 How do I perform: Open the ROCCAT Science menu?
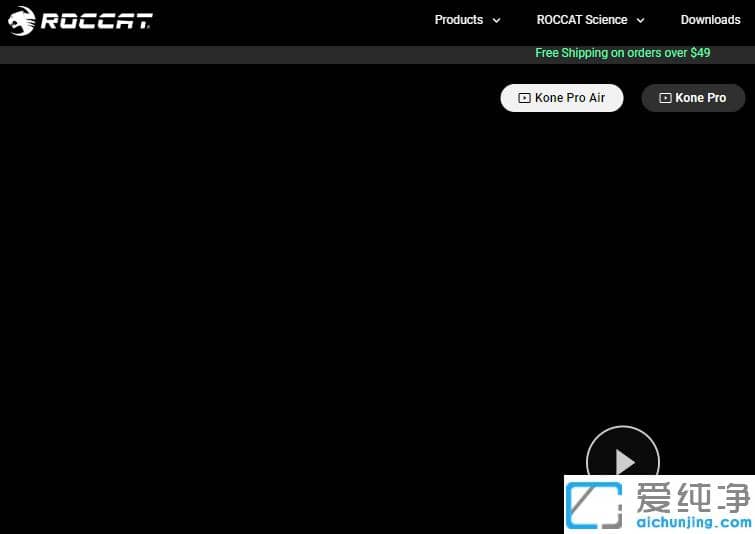pos(582,20)
